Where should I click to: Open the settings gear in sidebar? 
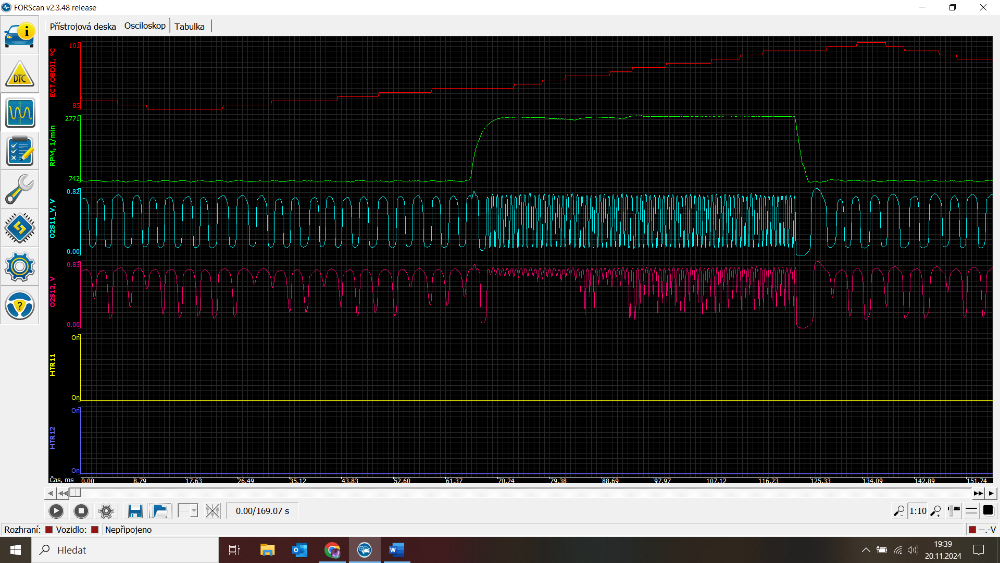[21, 266]
